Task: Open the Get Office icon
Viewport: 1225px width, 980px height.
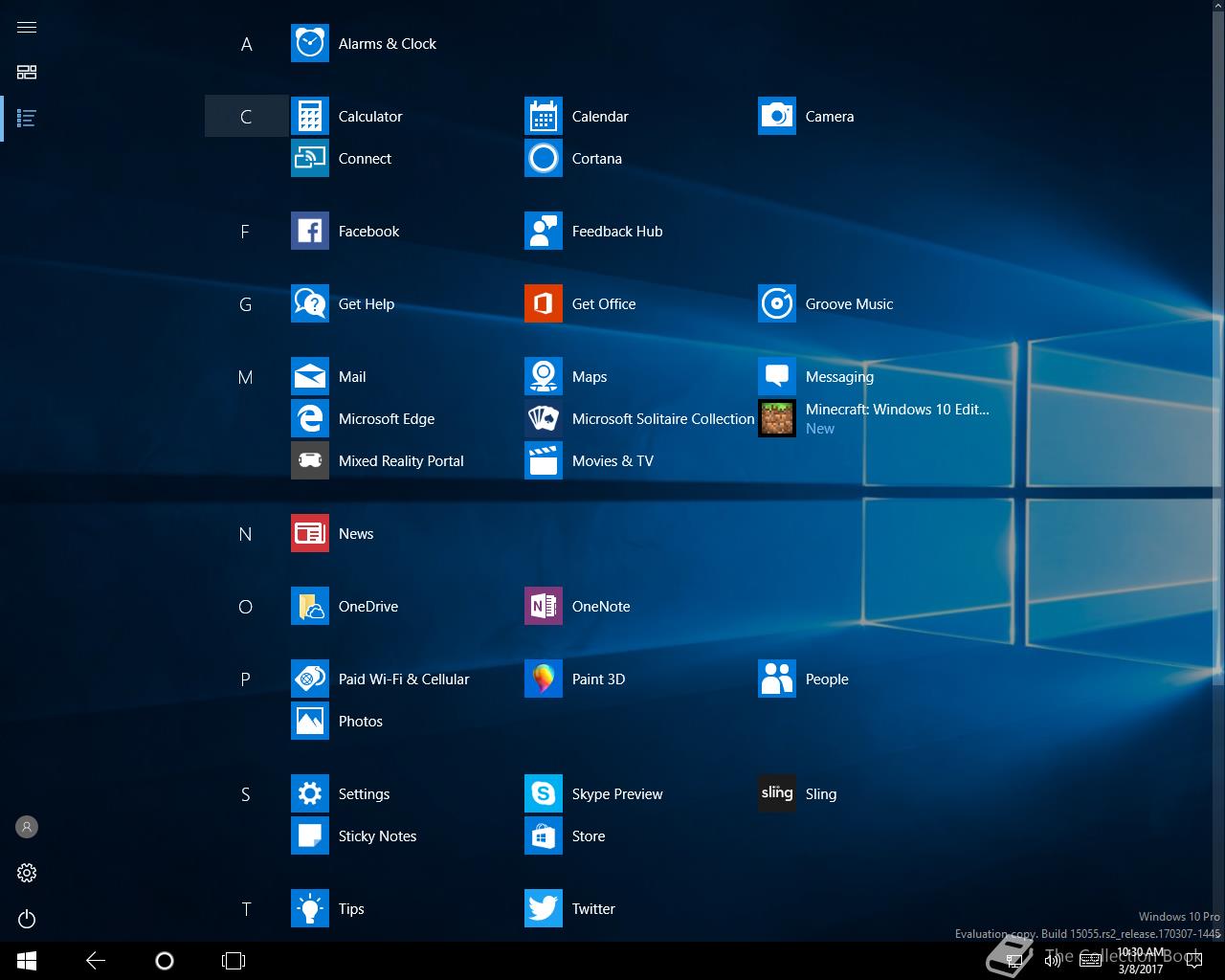Action: coord(544,303)
